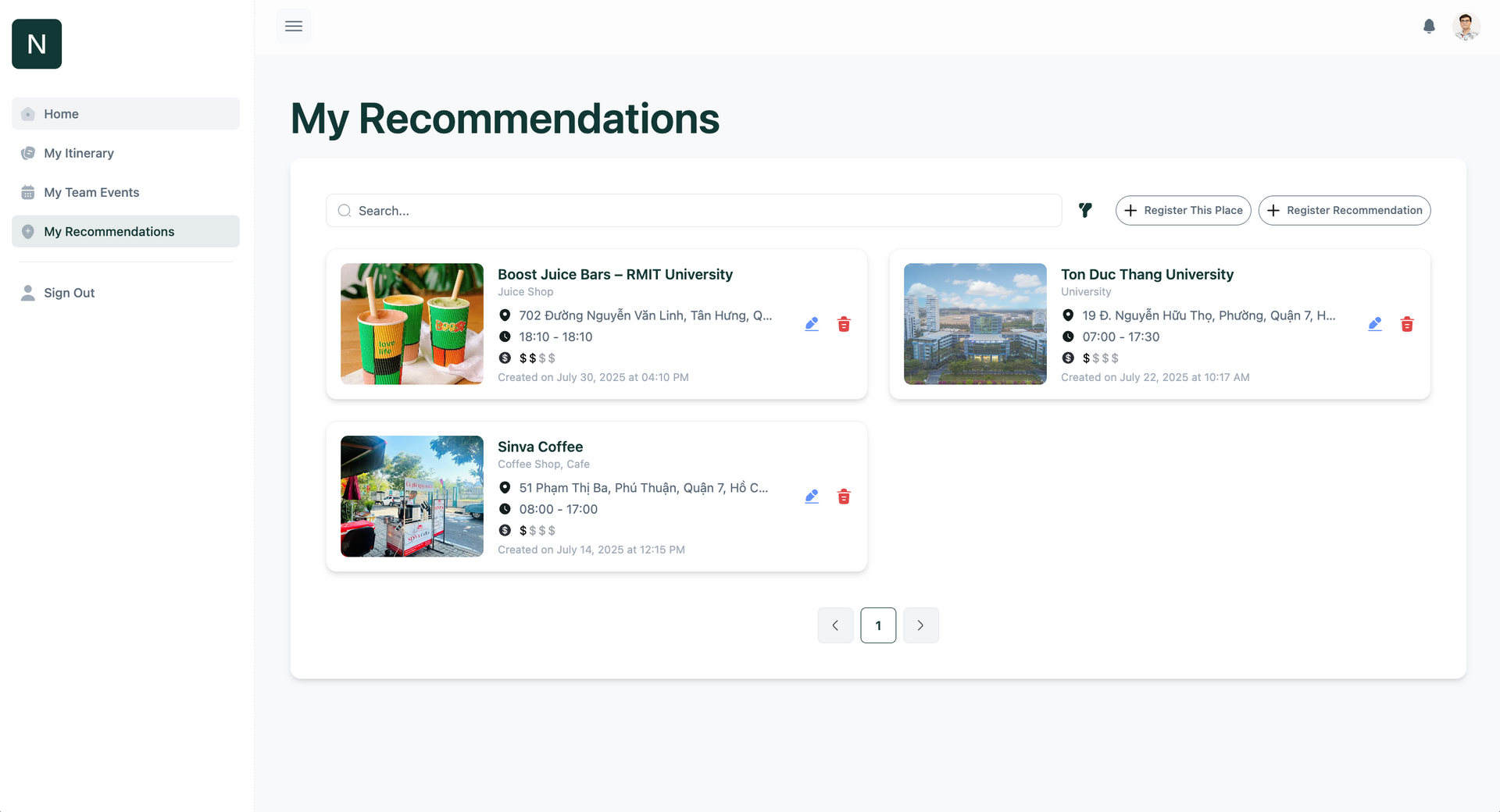Image resolution: width=1500 pixels, height=812 pixels.
Task: Click the 08:00 - 17:00 opening hours
Action: (558, 509)
